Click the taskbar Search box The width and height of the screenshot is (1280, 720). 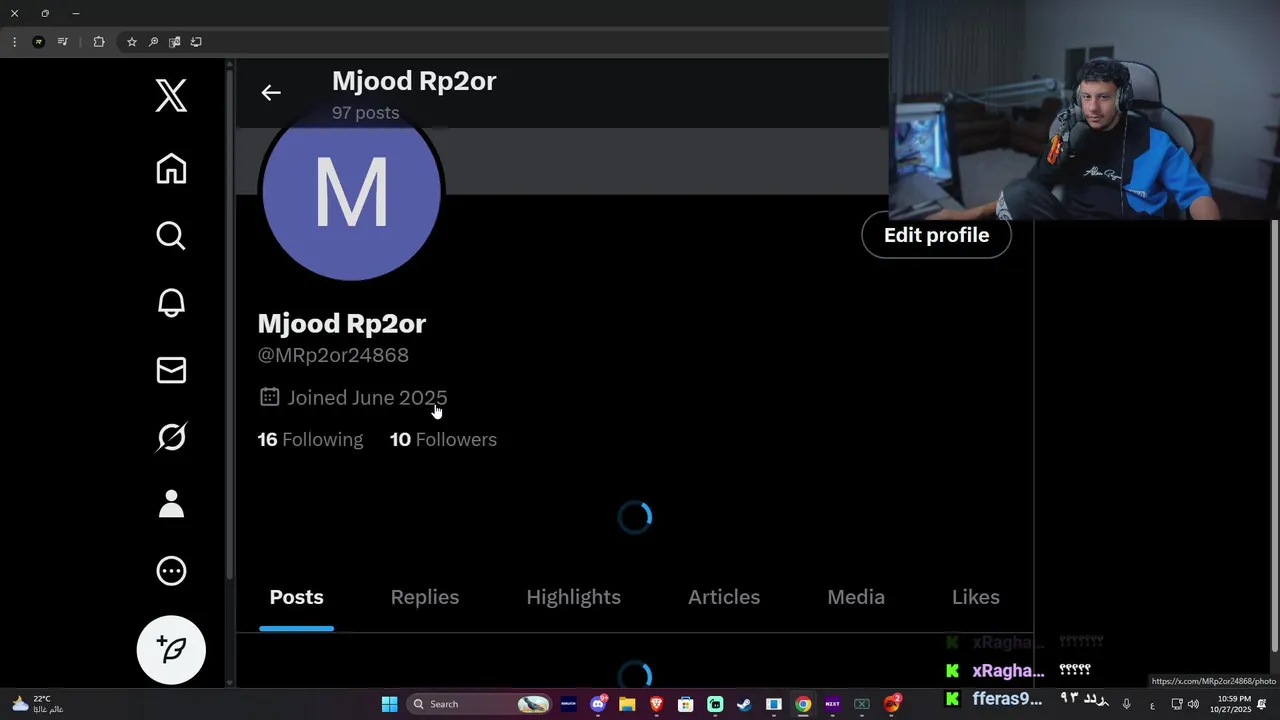[x=481, y=704]
